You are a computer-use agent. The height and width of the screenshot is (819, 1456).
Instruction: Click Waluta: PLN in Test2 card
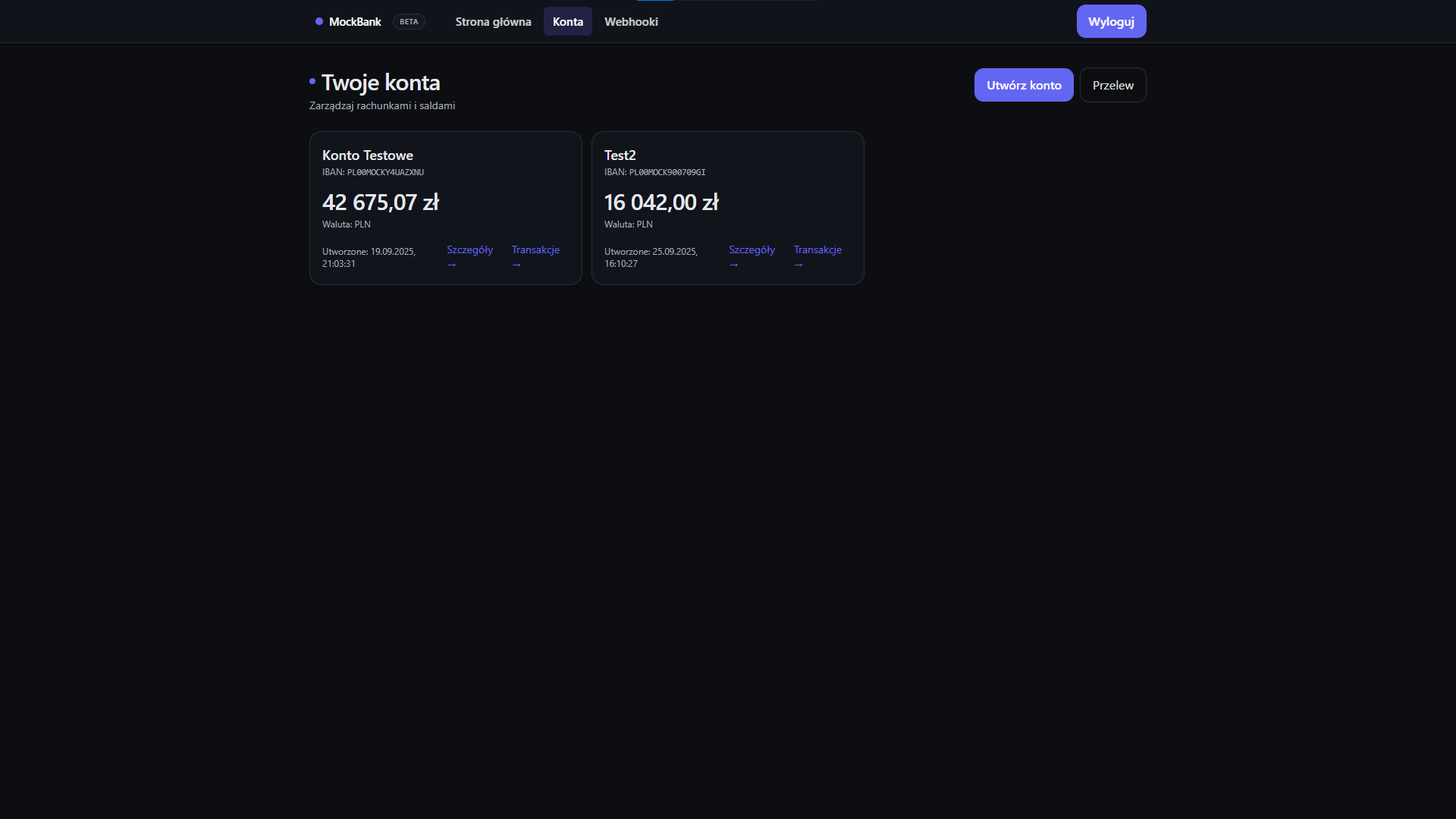point(629,224)
